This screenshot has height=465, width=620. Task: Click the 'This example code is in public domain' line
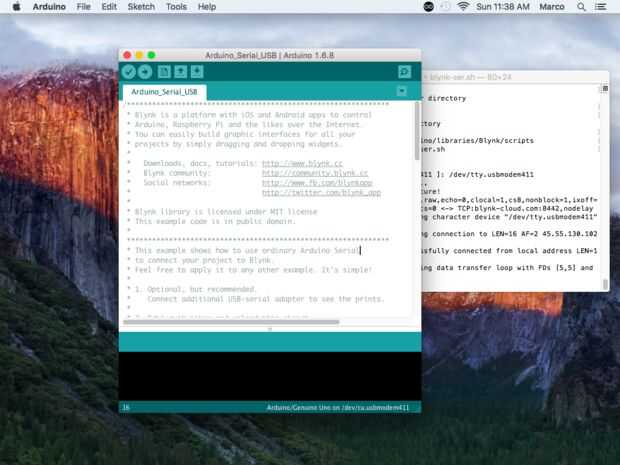[x=215, y=221]
